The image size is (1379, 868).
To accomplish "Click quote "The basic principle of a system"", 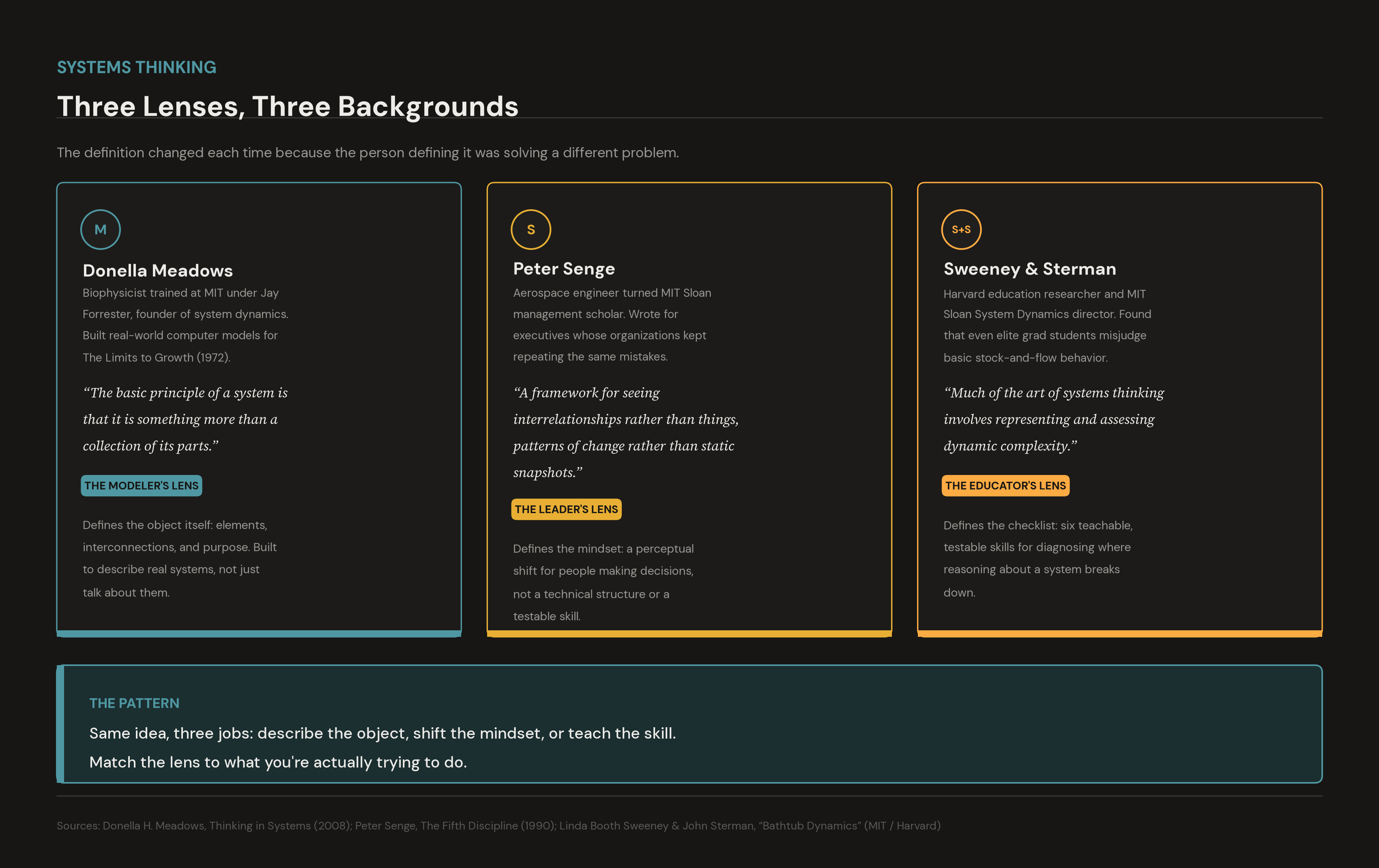I will (185, 419).
